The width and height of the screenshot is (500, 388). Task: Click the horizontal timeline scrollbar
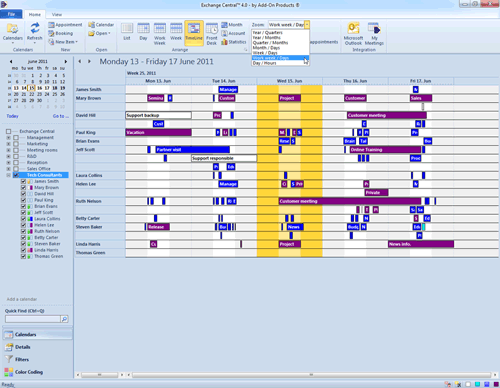coord(312,375)
